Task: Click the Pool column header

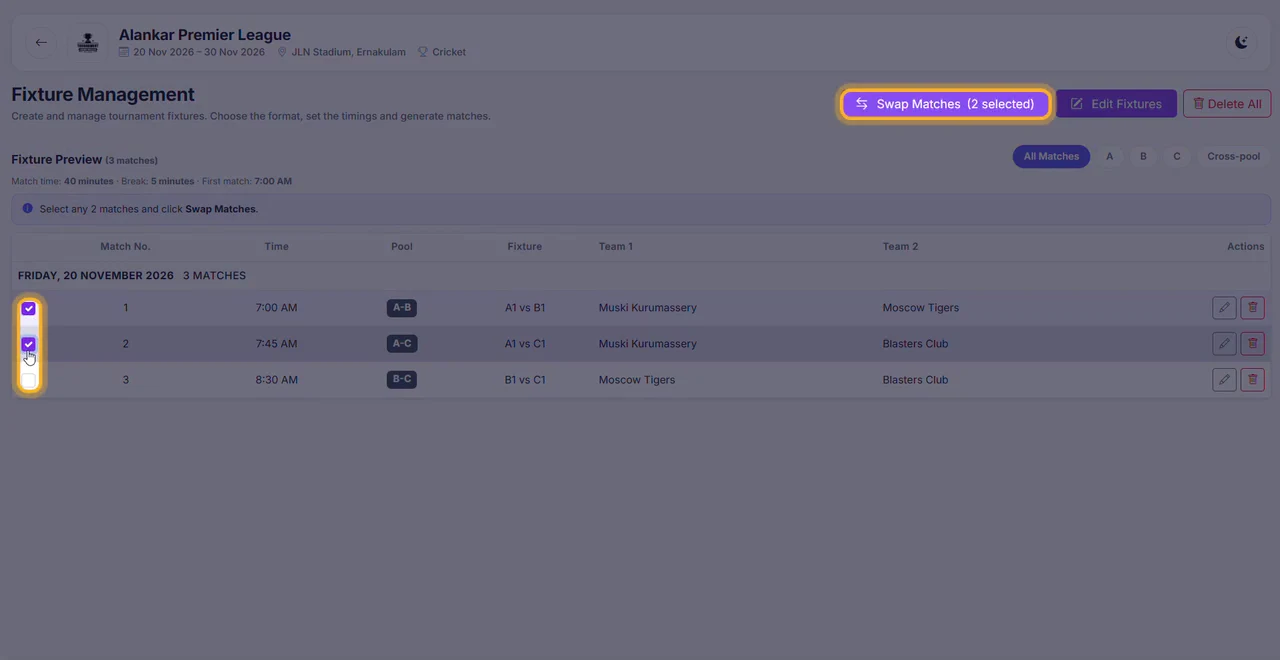Action: (402, 246)
